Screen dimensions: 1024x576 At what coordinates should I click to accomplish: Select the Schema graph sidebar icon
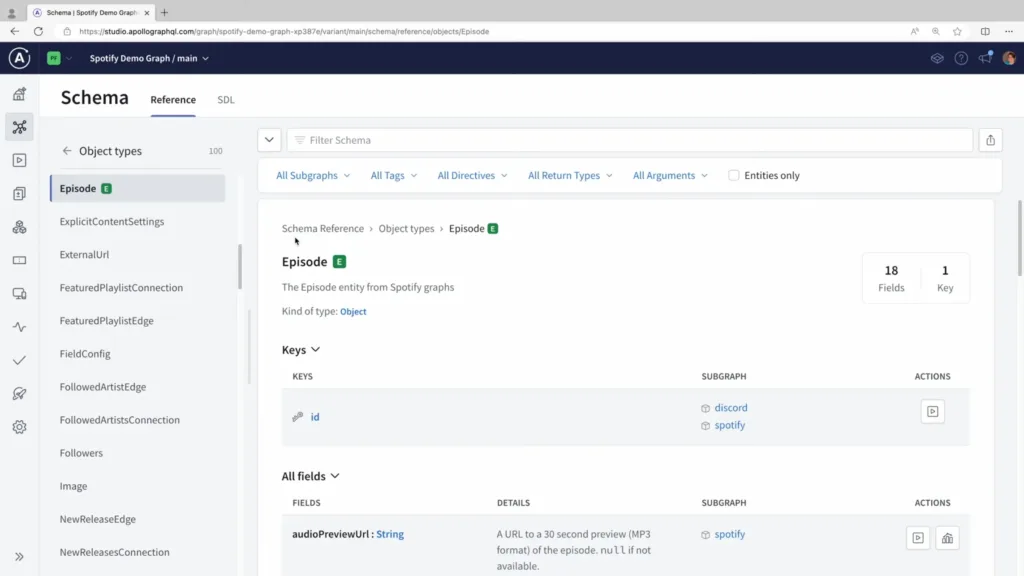coord(20,127)
